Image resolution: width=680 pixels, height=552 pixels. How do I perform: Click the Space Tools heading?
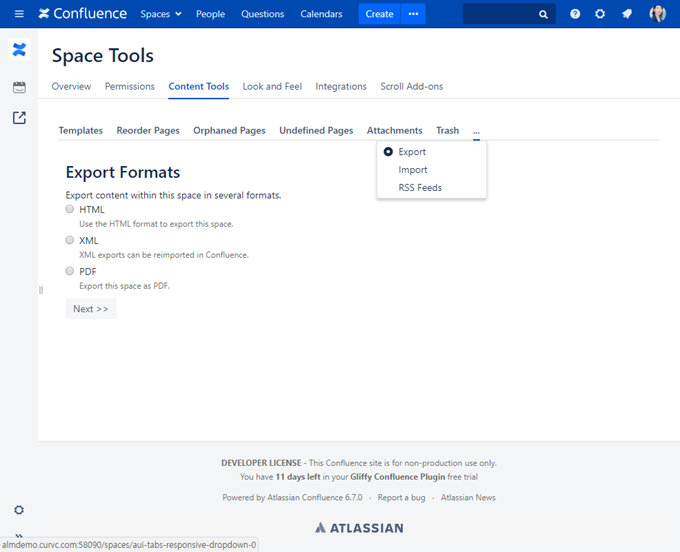click(x=103, y=56)
